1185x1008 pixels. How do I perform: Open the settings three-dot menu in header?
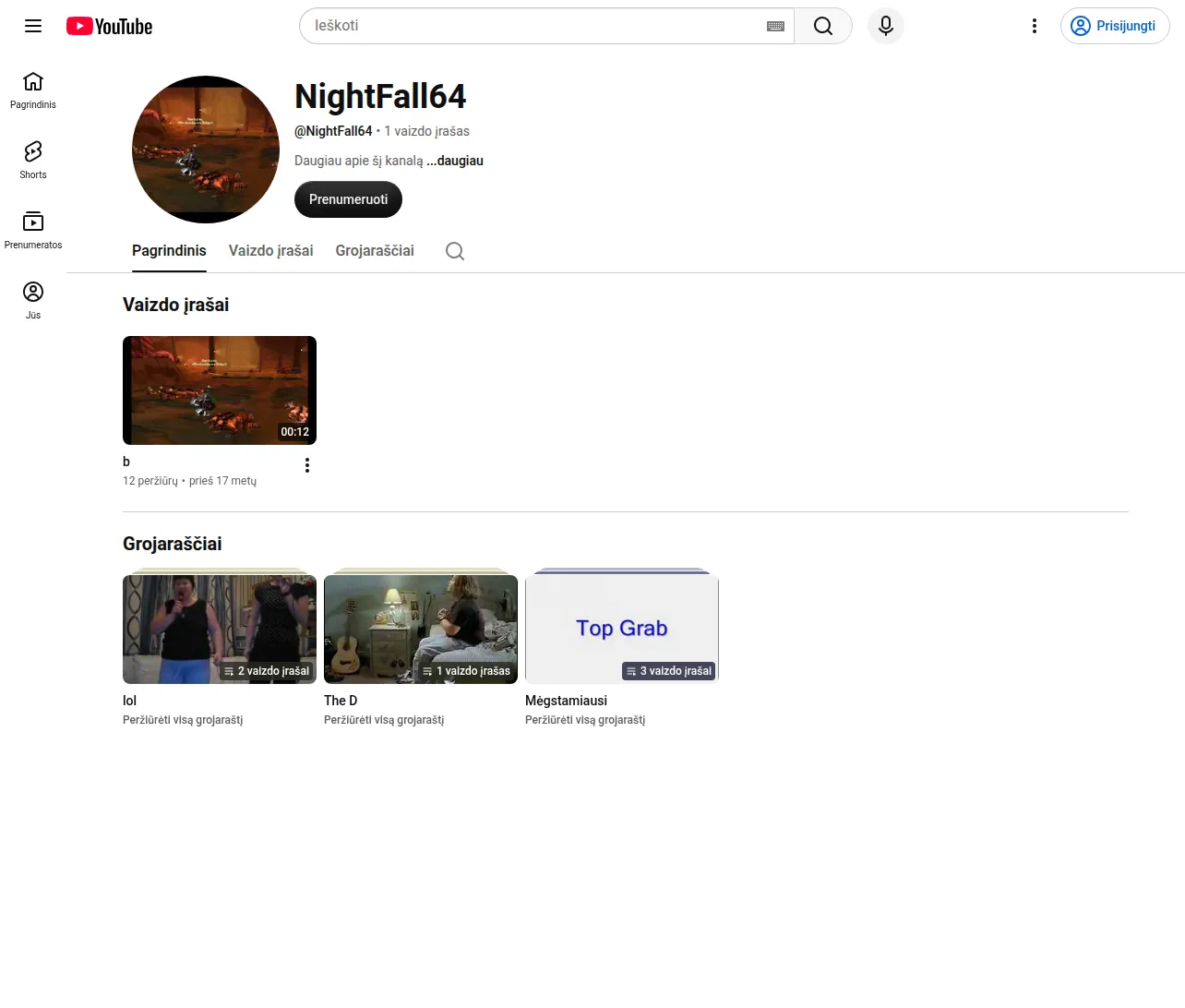tap(1035, 26)
